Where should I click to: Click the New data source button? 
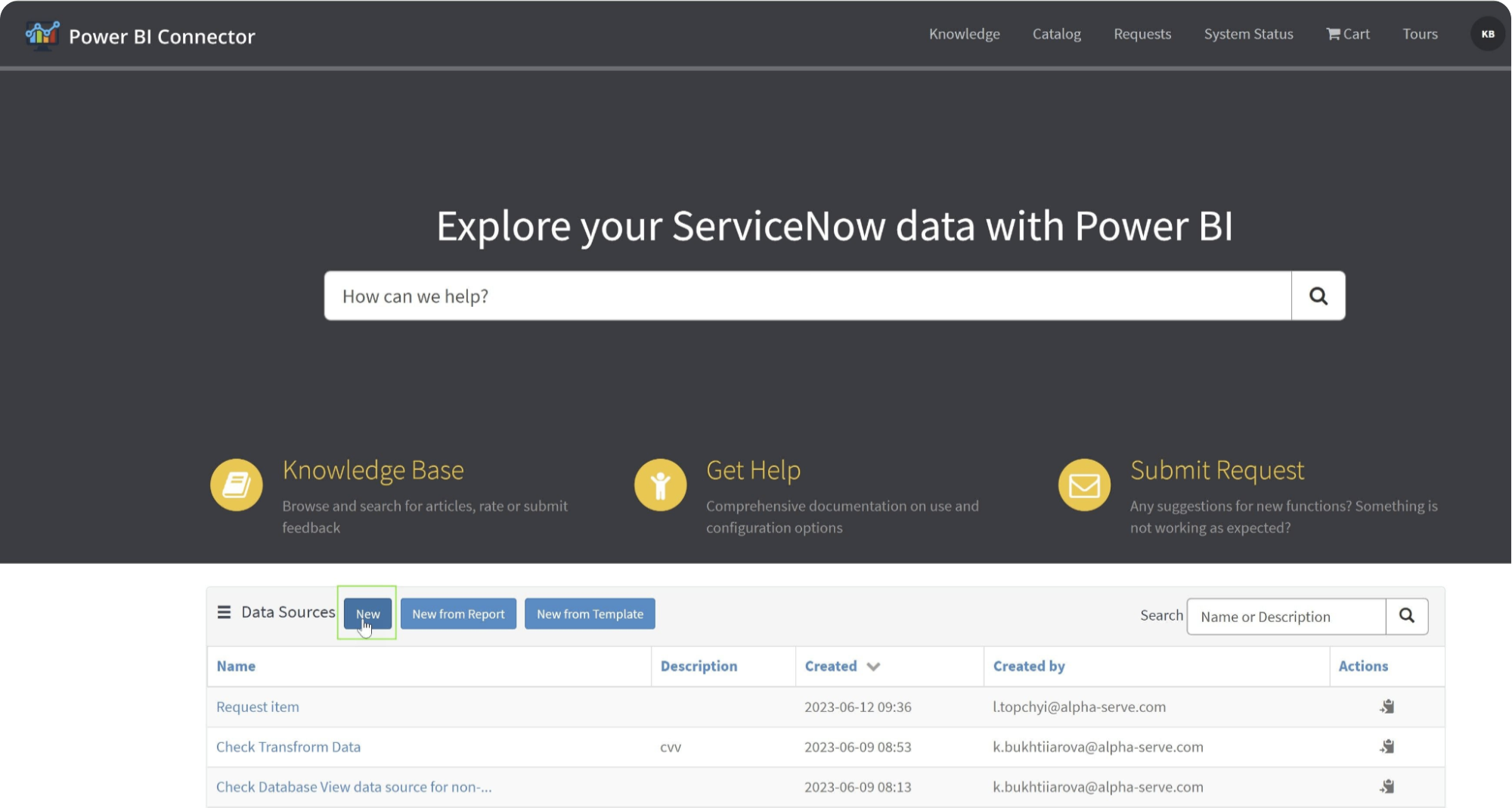pos(367,614)
